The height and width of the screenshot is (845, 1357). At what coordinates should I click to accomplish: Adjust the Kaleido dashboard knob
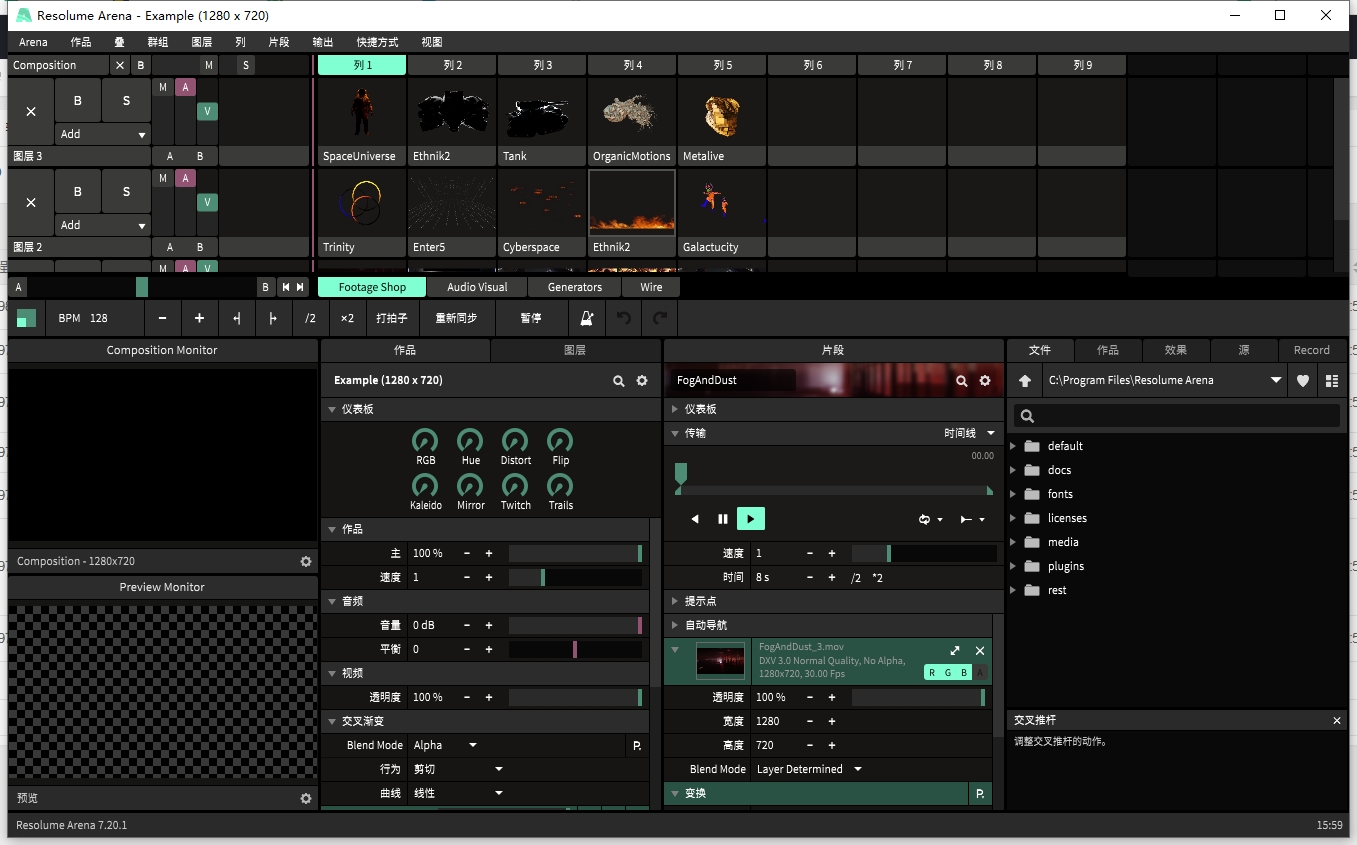[x=426, y=485]
